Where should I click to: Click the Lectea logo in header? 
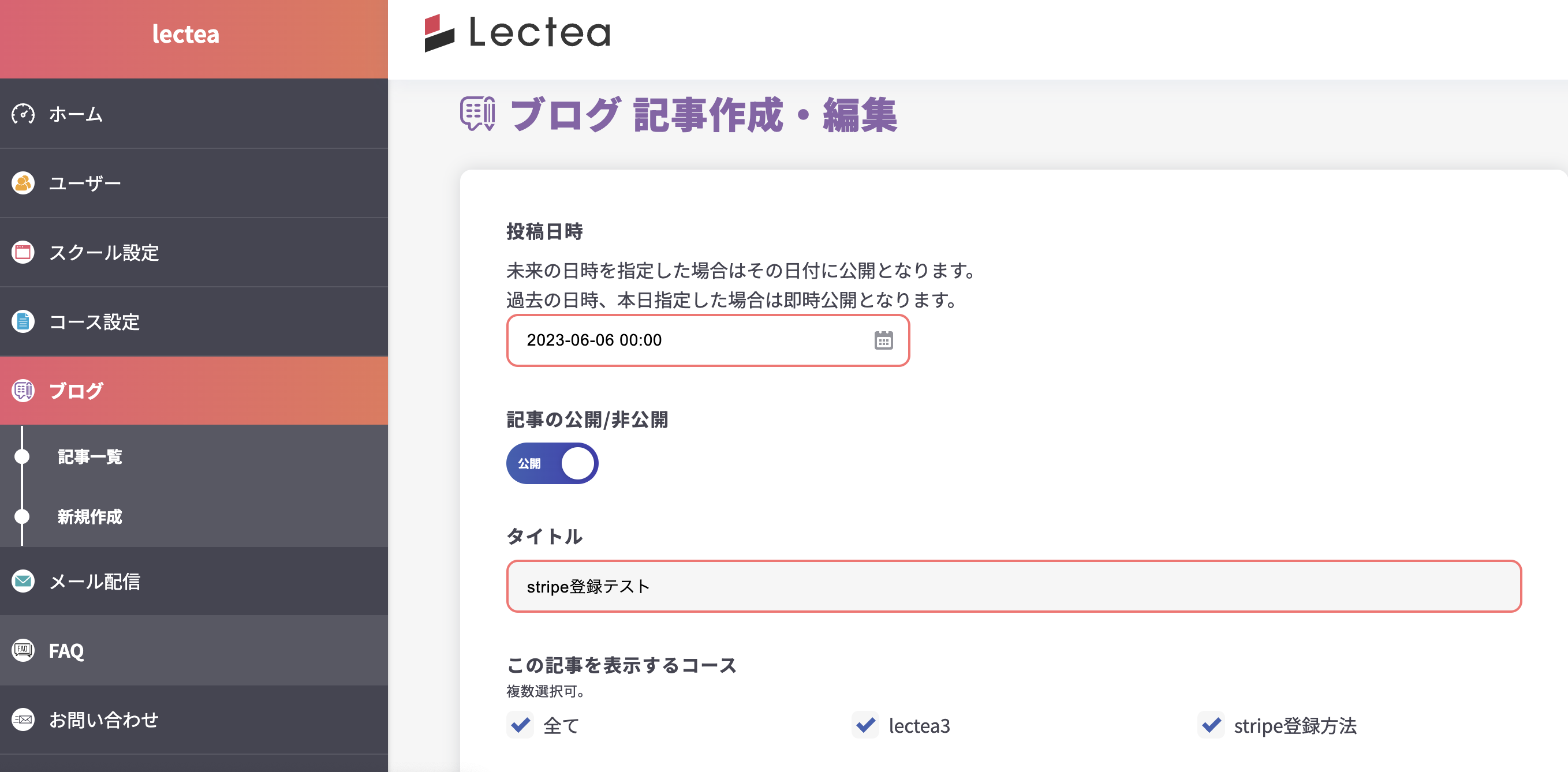[x=517, y=33]
